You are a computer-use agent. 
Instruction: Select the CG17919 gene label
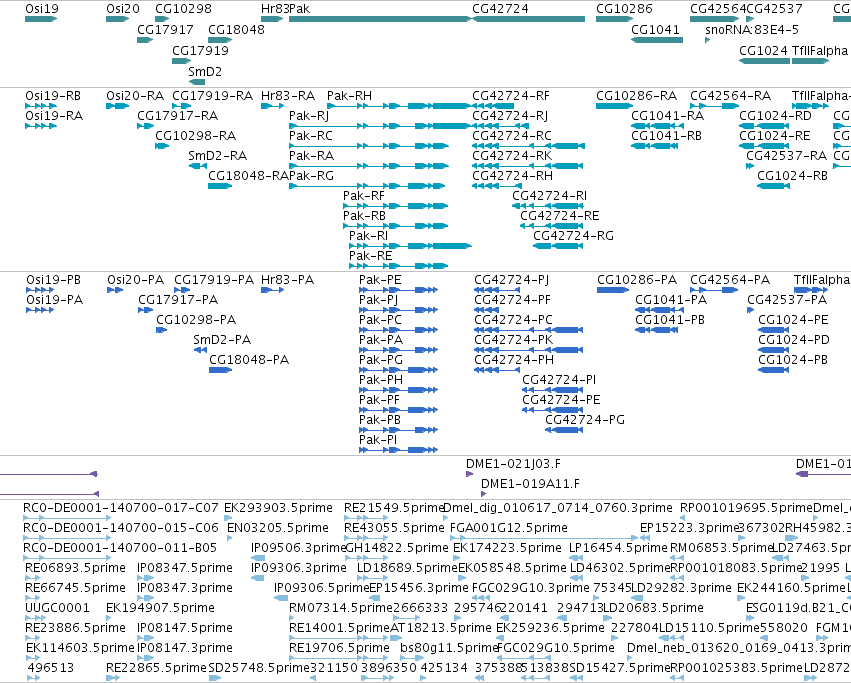point(200,51)
